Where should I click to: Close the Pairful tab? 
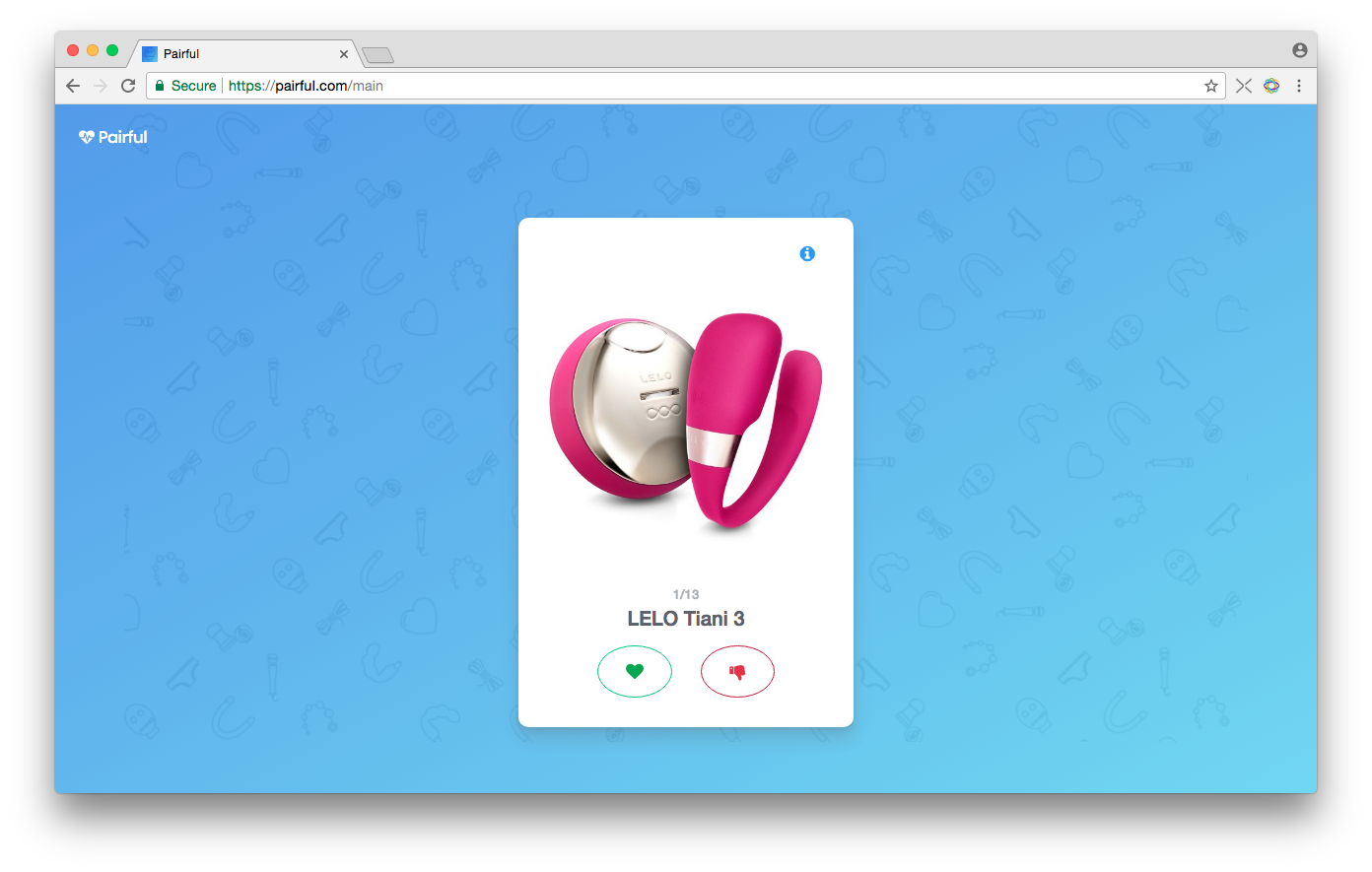coord(344,54)
